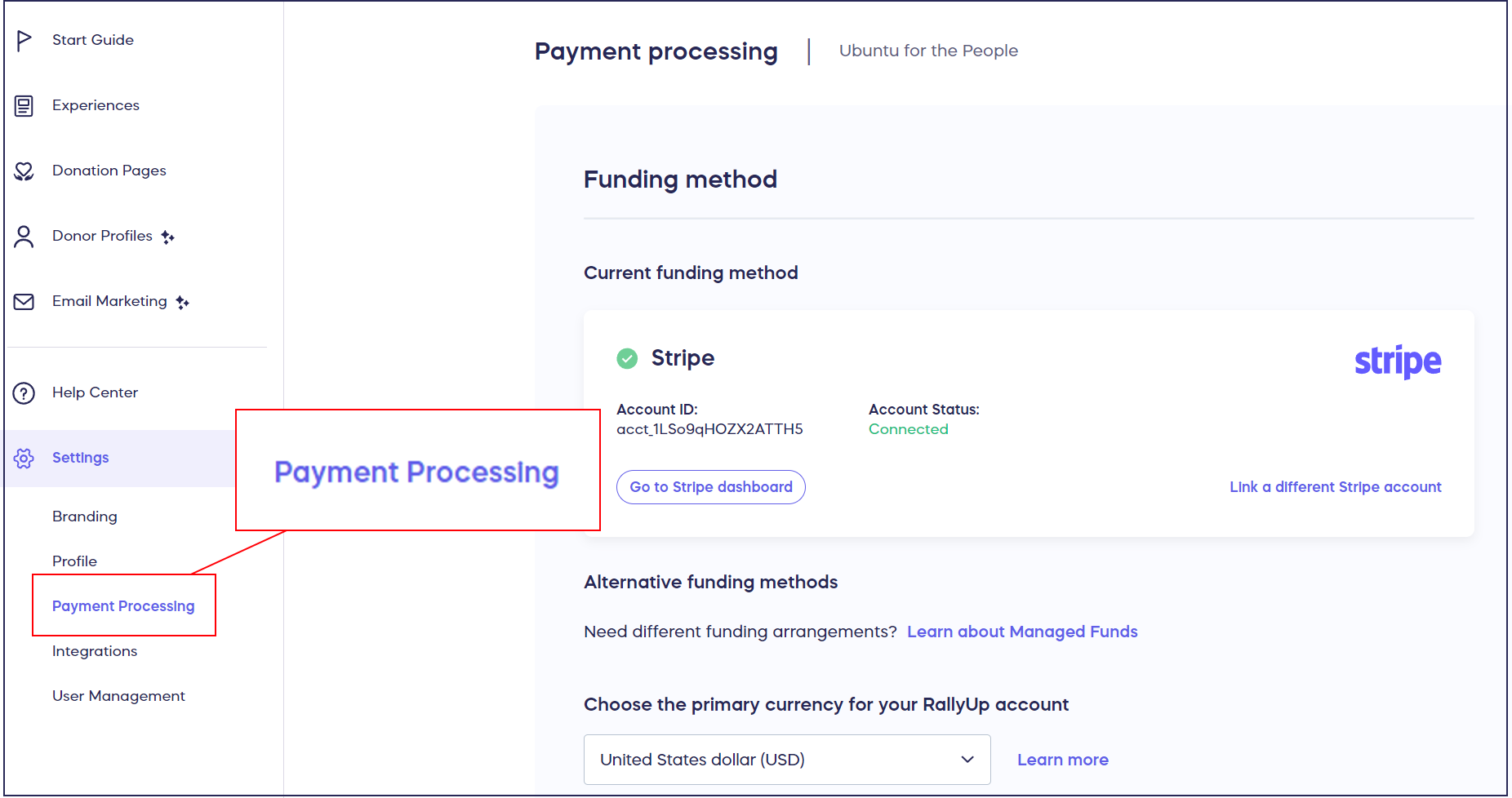Switch to the Branding settings section
The height and width of the screenshot is (798, 1512).
tap(84, 516)
